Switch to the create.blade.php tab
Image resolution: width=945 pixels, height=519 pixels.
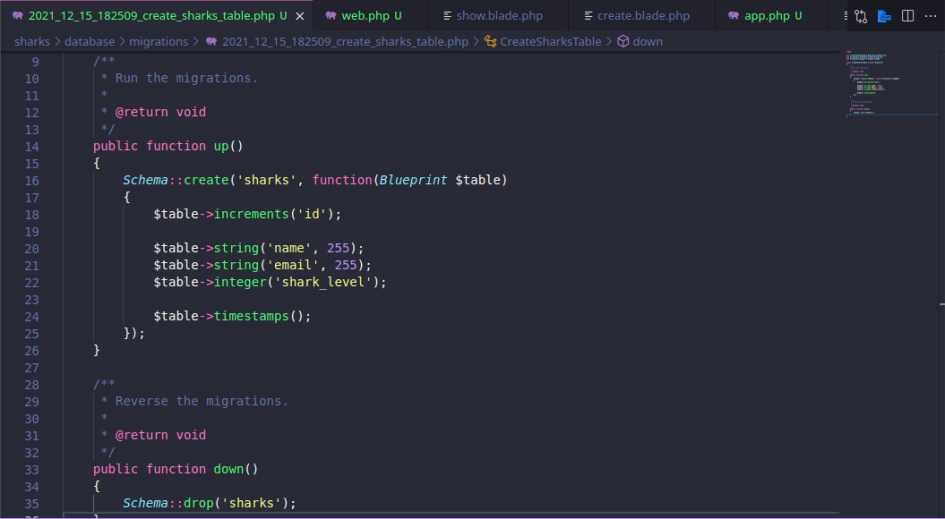pyautogui.click(x=641, y=16)
